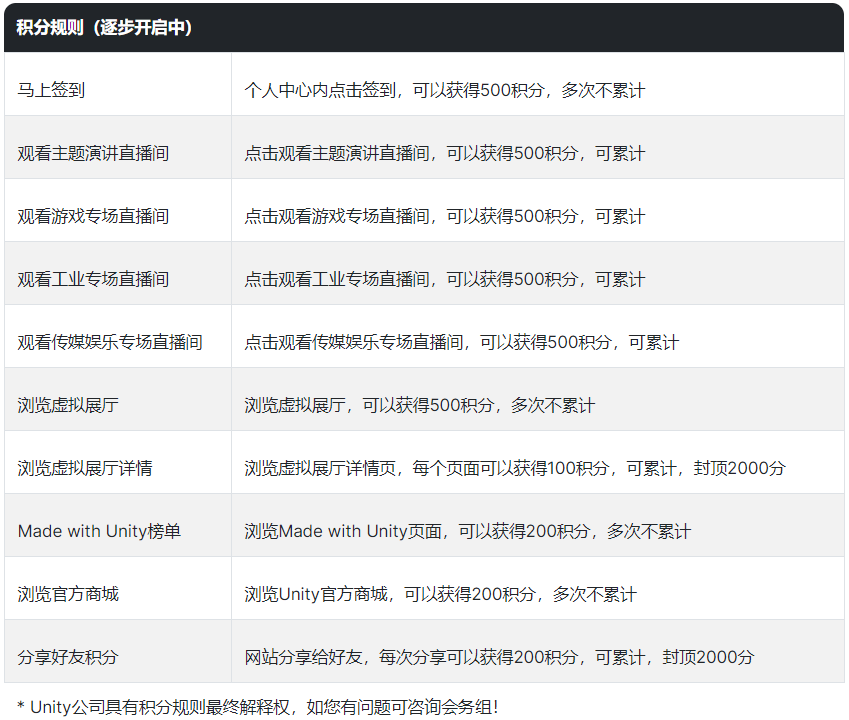The image size is (849, 720).
Task: Select the 浏览虚拟展厅 row label
Action: tap(68, 405)
